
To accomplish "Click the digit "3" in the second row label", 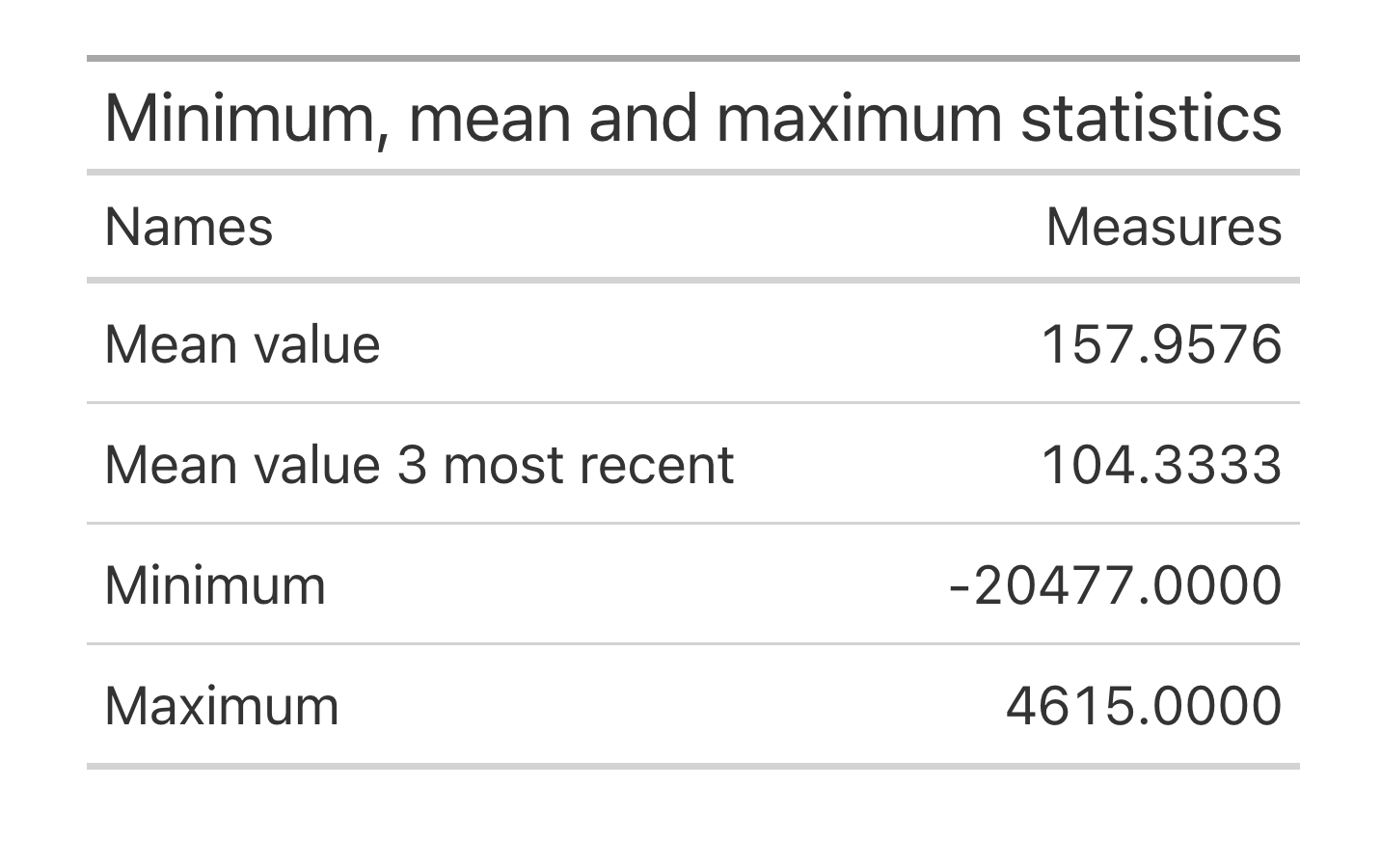I will coord(412,465).
